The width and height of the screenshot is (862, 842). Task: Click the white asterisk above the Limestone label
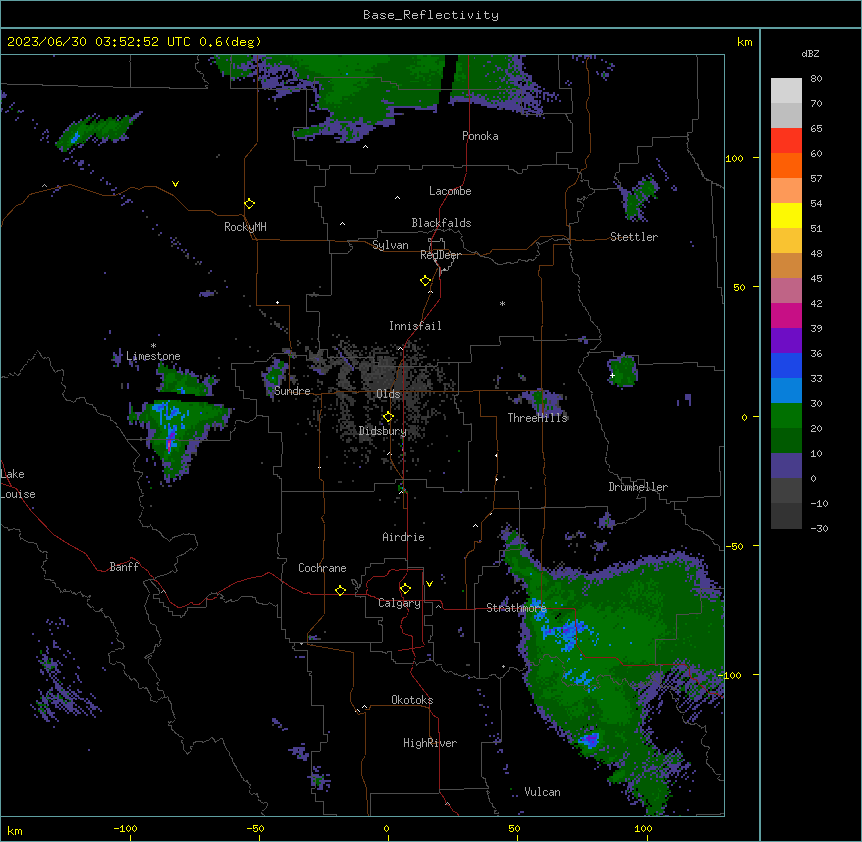coord(153,346)
